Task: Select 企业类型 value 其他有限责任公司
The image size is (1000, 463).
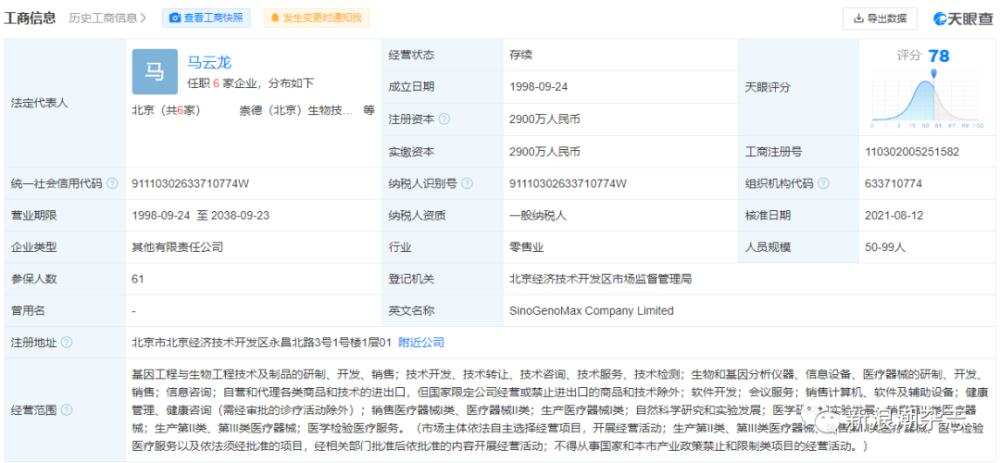Action: pos(177,247)
